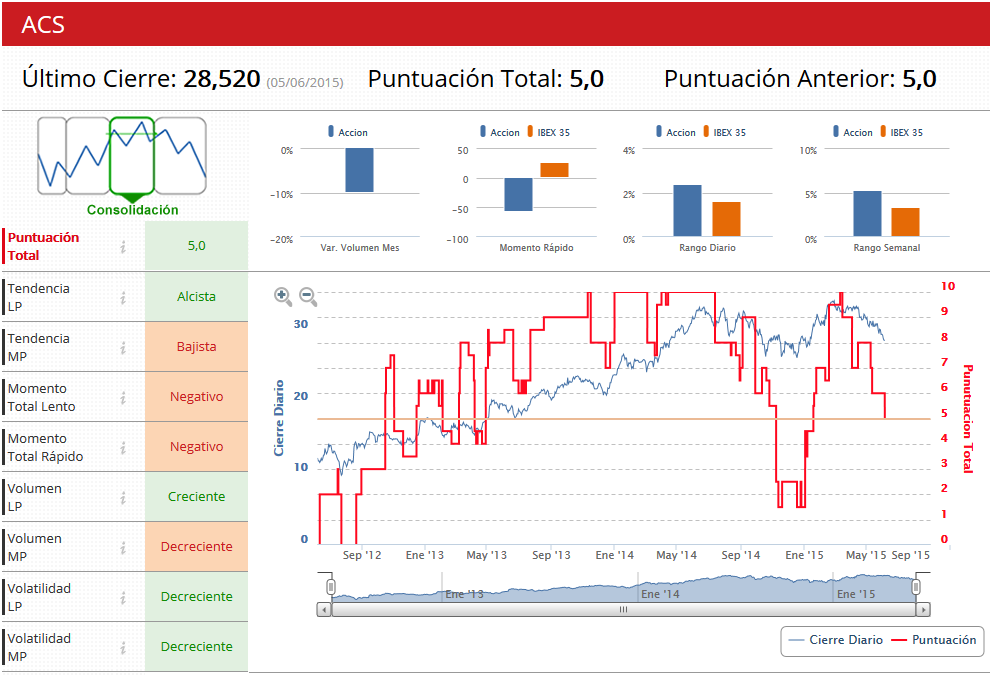
Task: Toggle Accion series in Rango Semanal chart
Action: (x=852, y=132)
